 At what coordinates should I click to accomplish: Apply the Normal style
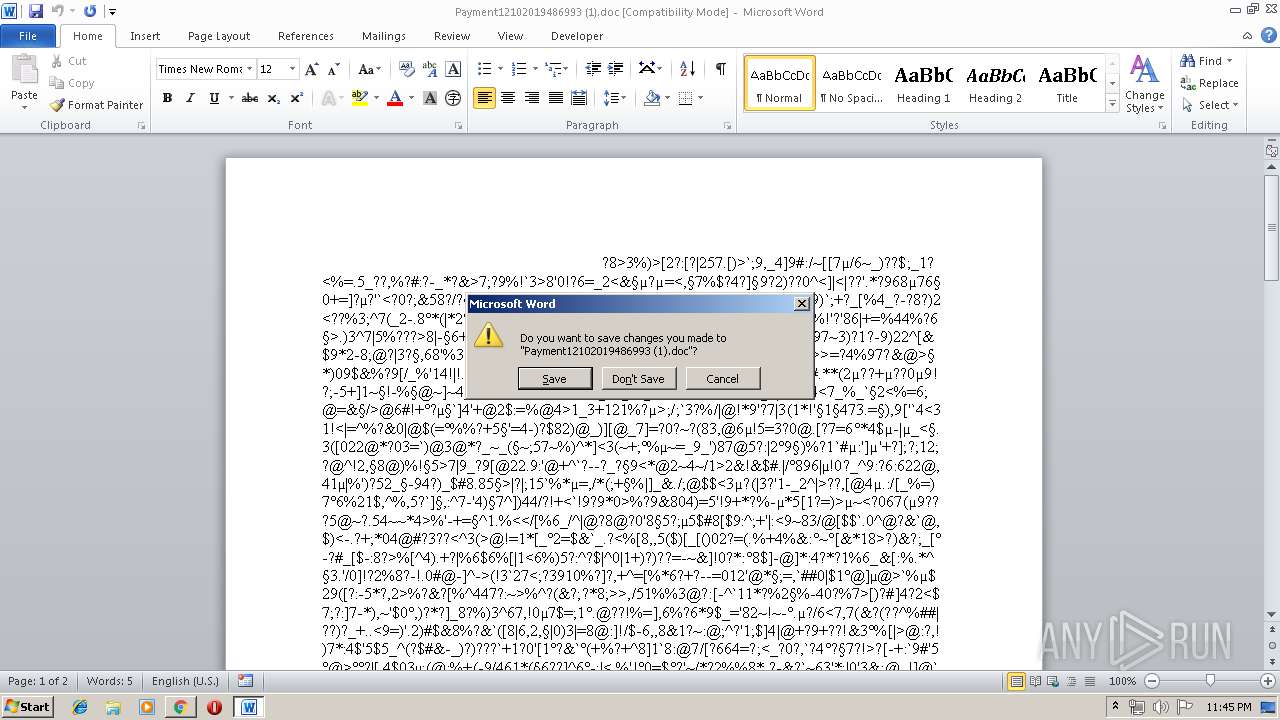(780, 83)
